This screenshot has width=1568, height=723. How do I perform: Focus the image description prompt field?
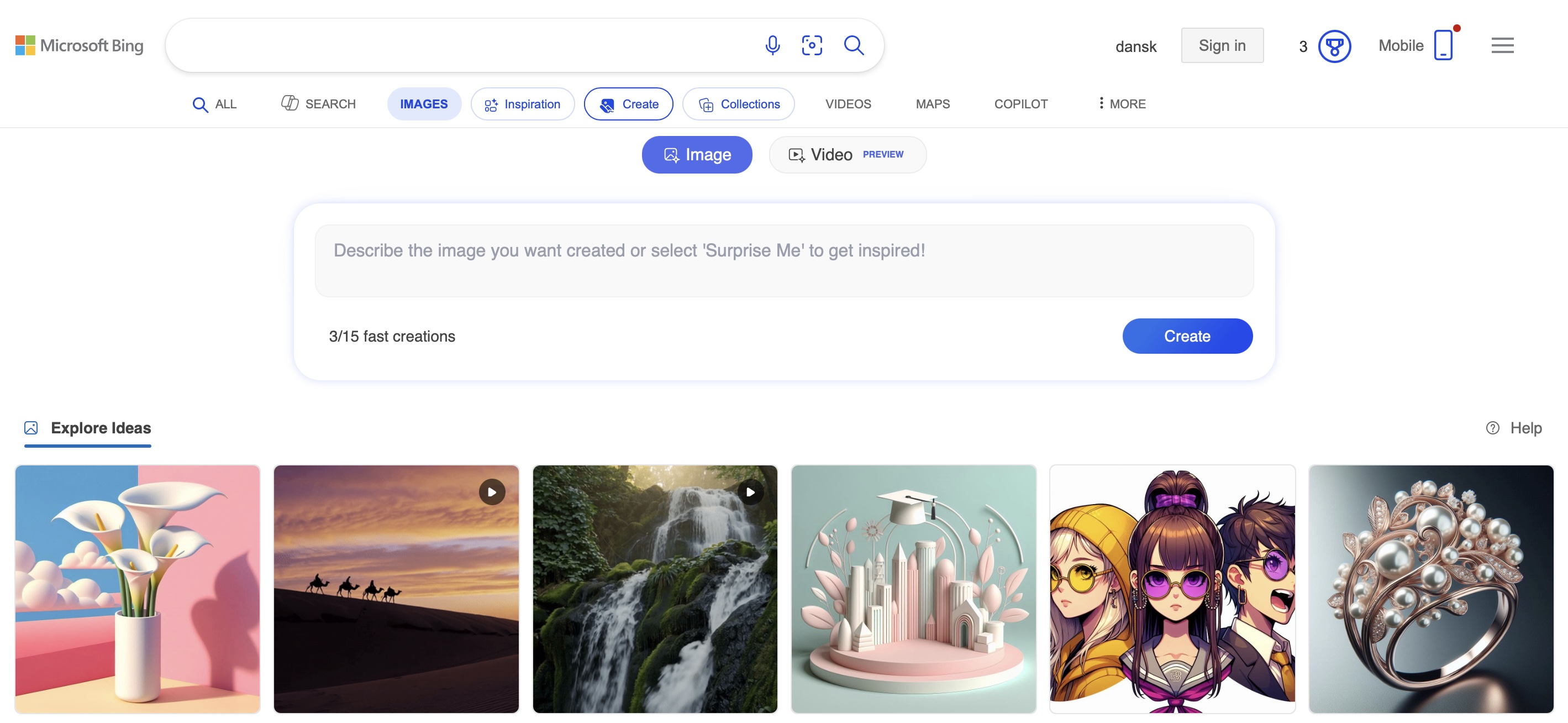coord(784,261)
